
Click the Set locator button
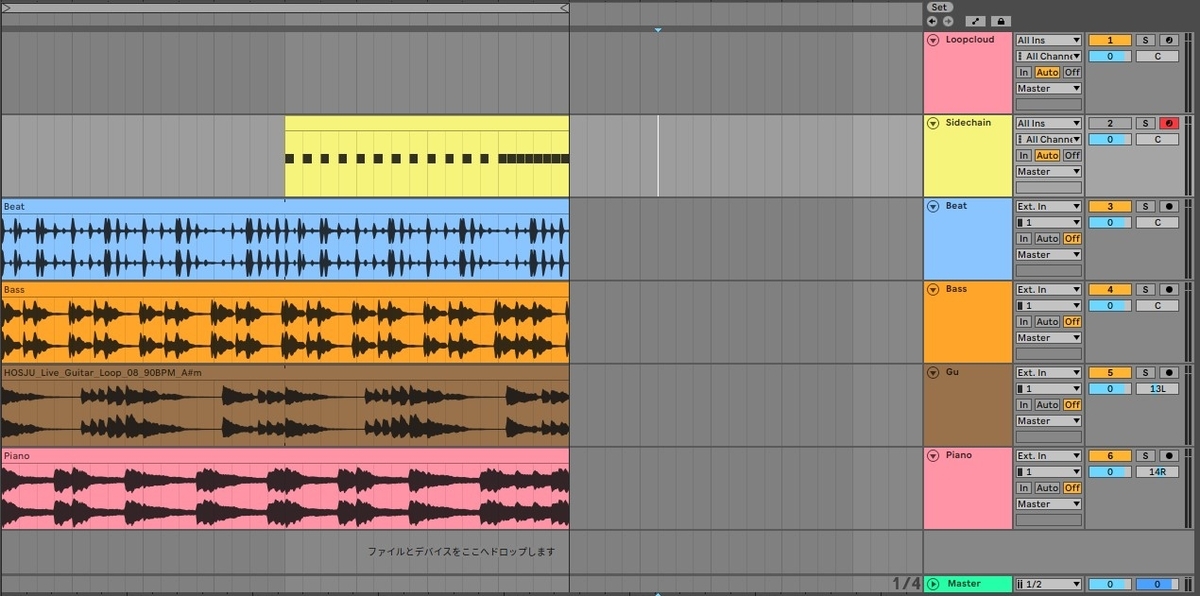coord(938,7)
